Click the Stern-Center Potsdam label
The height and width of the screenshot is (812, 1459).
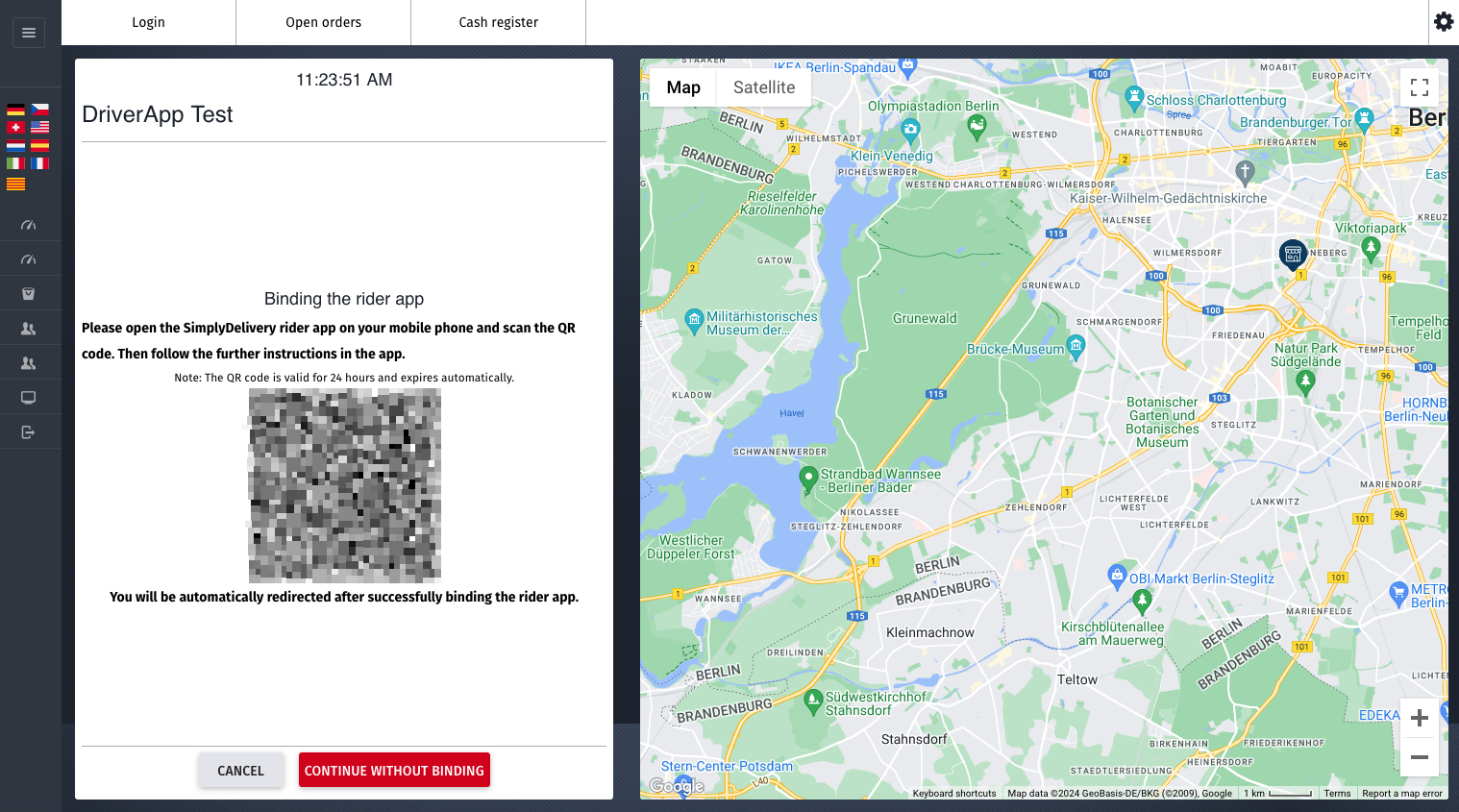[x=728, y=766]
